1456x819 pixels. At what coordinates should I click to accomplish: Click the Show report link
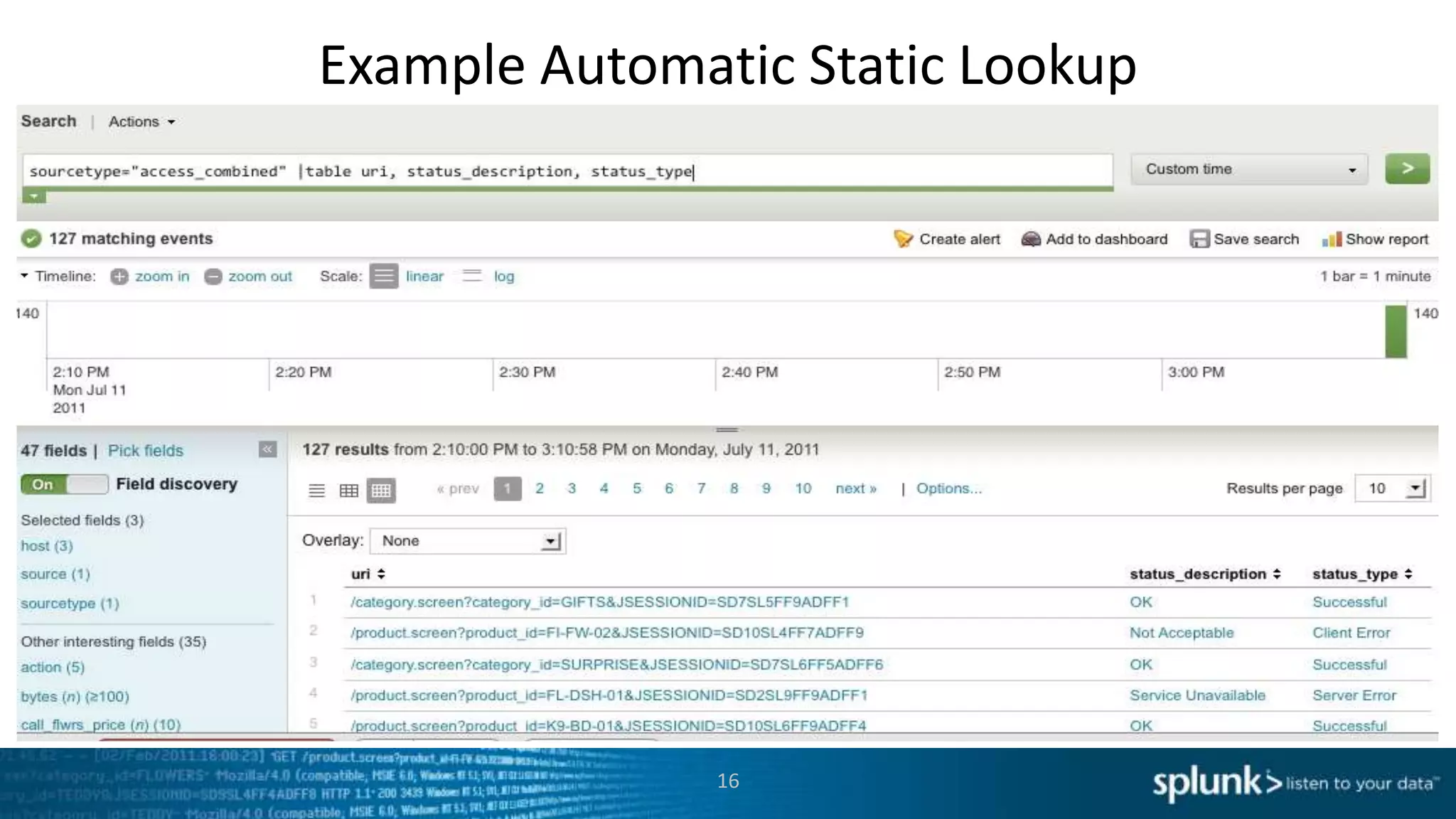(x=1387, y=240)
